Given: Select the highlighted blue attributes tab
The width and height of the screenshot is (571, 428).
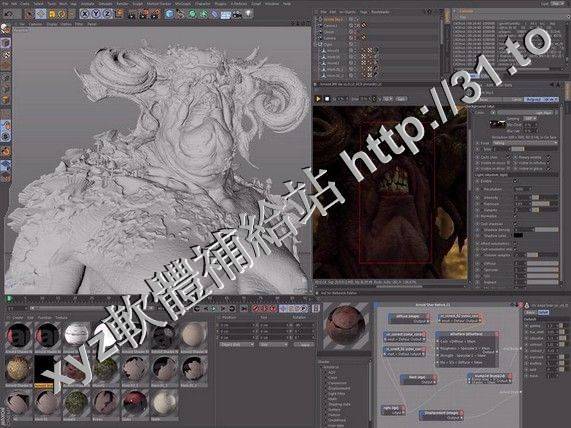Looking at the screenshot, I should [x=541, y=99].
